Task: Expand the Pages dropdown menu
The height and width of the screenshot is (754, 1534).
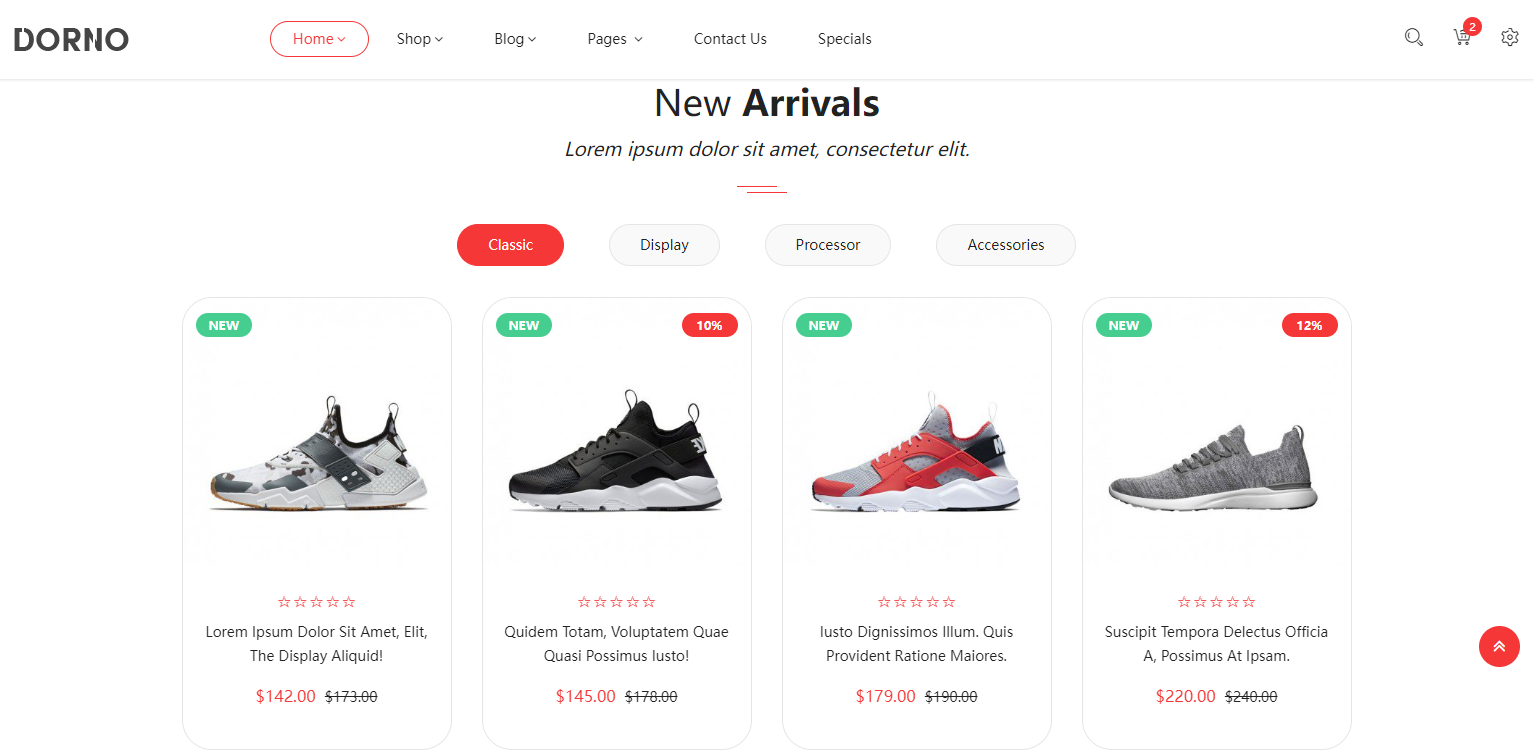Action: point(614,39)
